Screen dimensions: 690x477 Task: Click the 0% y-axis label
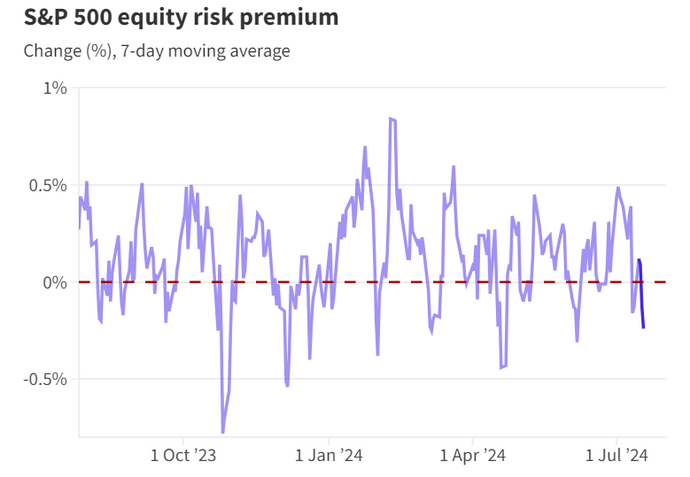click(x=55, y=282)
